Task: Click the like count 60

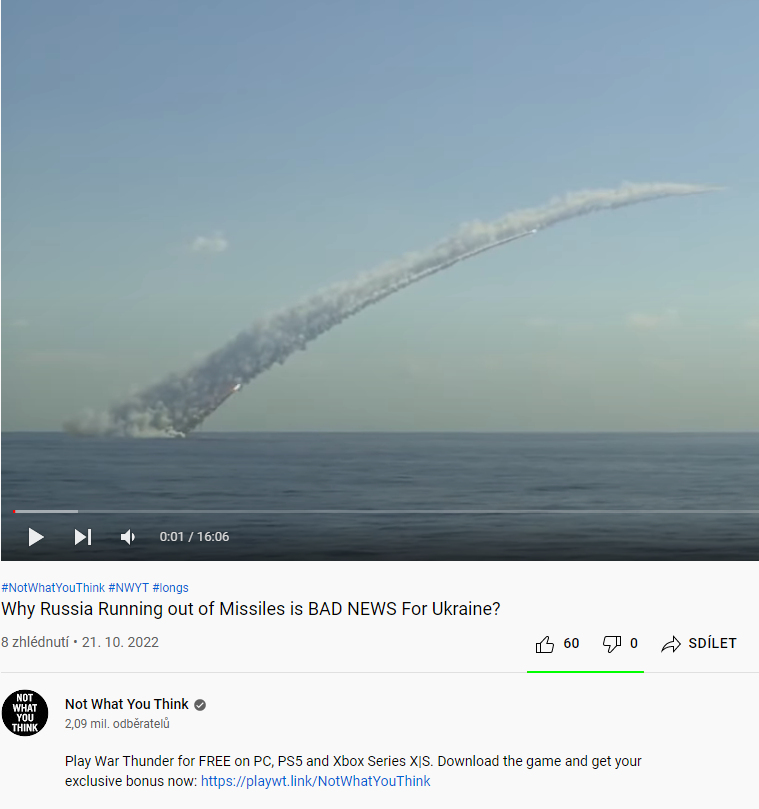Action: (571, 643)
